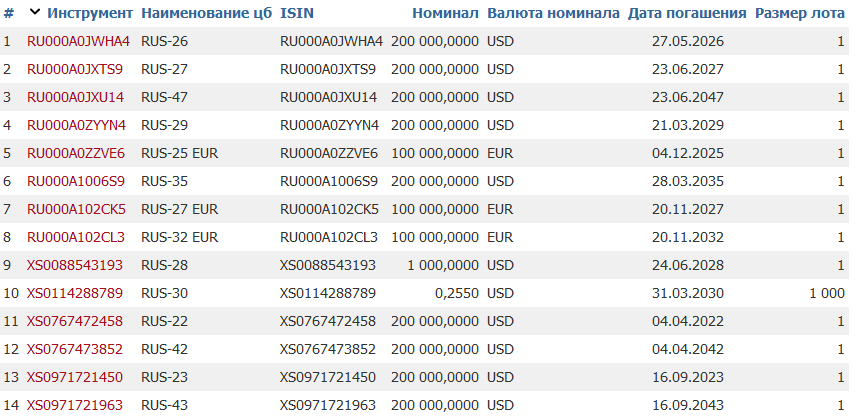This screenshot has width=855, height=419.
Task: Click the ISIN column header
Action: 297,13
